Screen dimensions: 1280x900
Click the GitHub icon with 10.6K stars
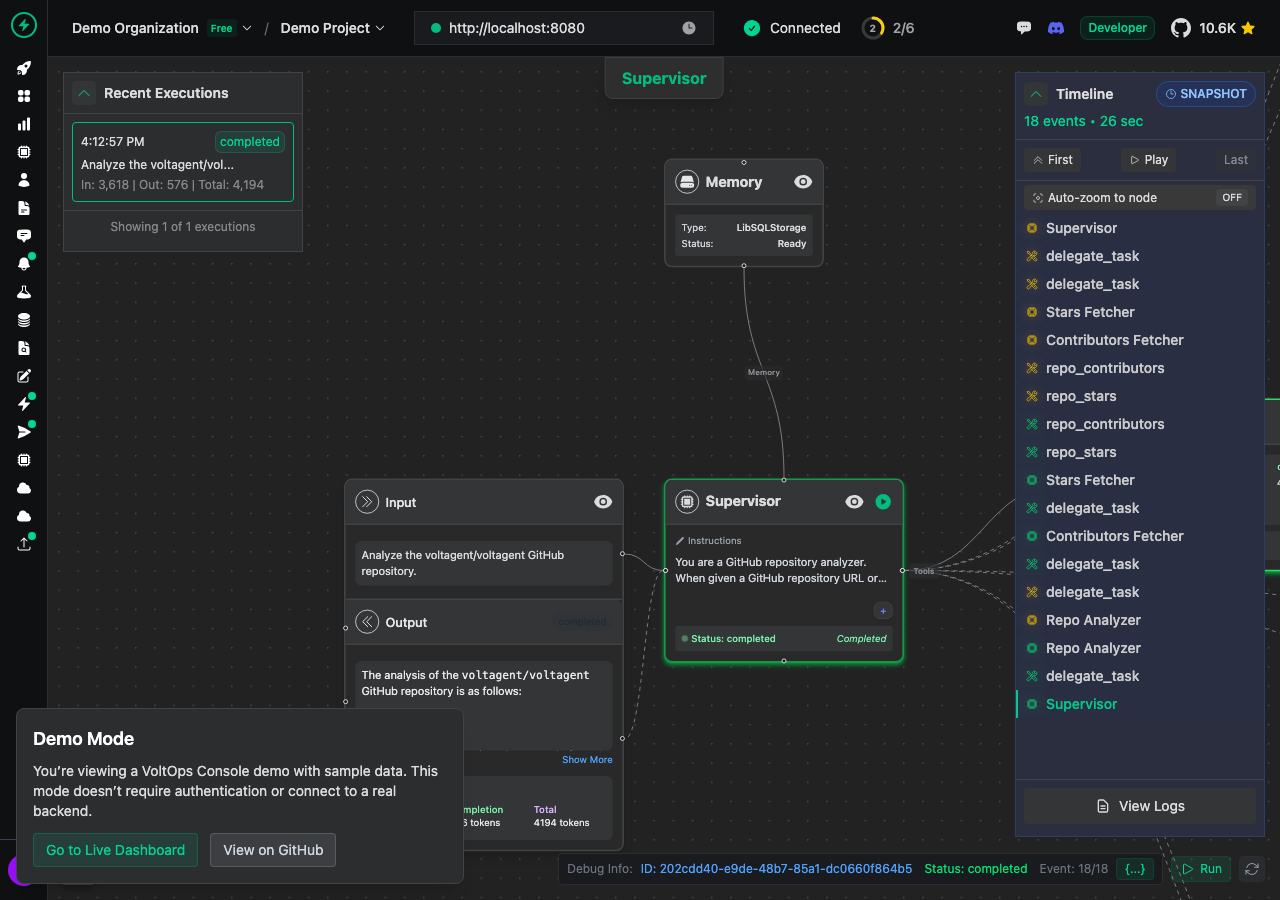[x=1181, y=28]
